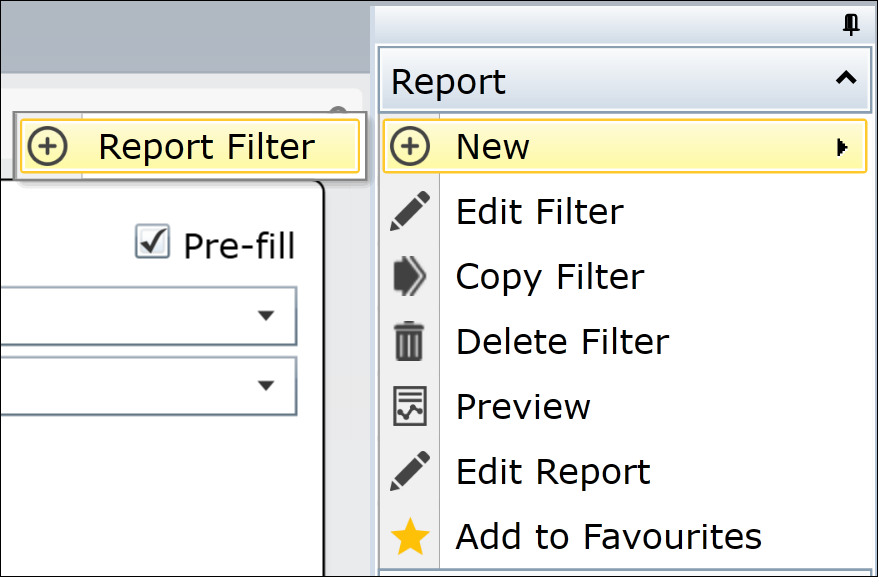Click the trash can icon for Delete Filter
Viewport: 878px width, 577px height.
[x=409, y=341]
